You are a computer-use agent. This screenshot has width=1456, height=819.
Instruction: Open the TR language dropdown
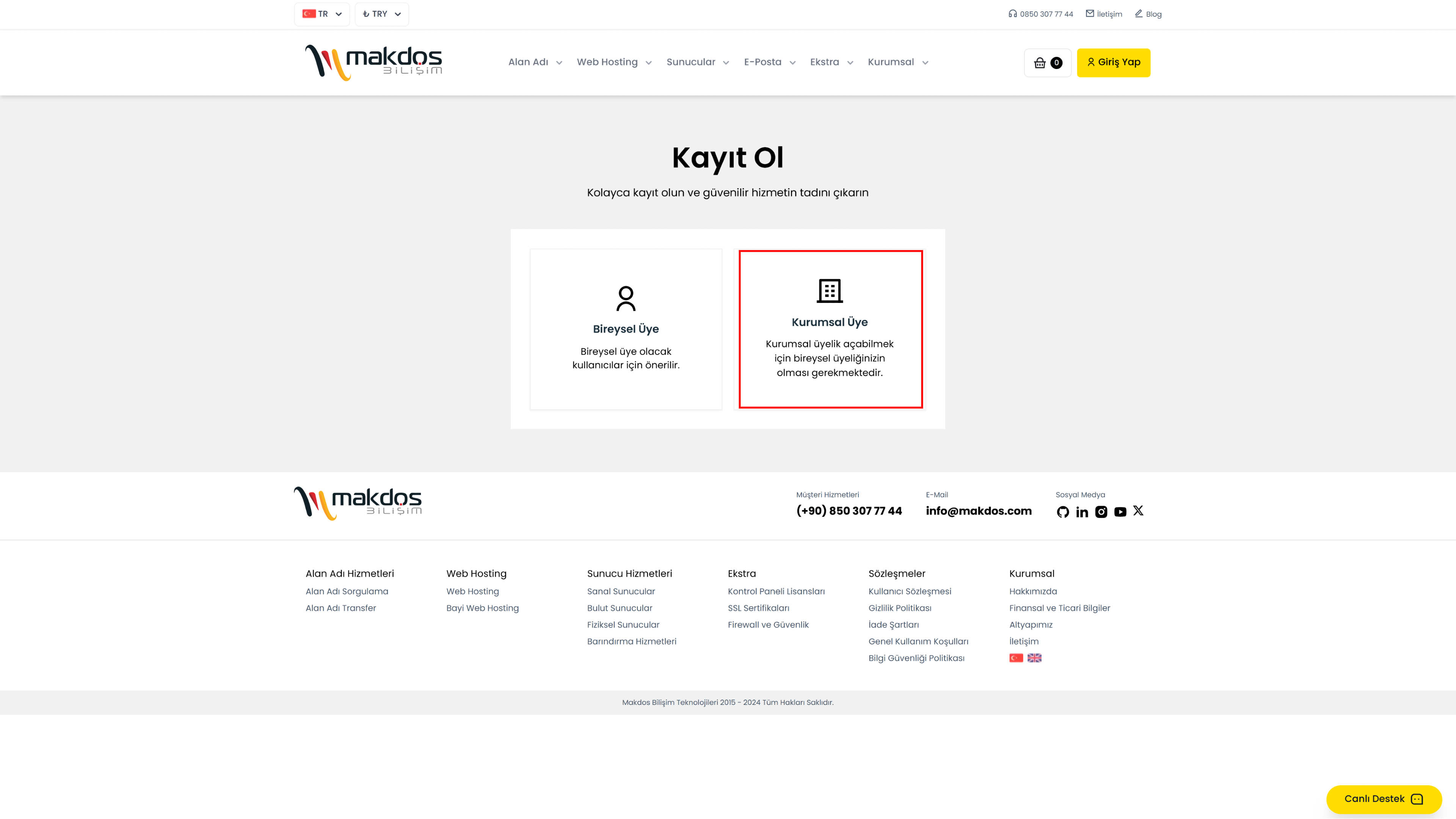click(322, 14)
